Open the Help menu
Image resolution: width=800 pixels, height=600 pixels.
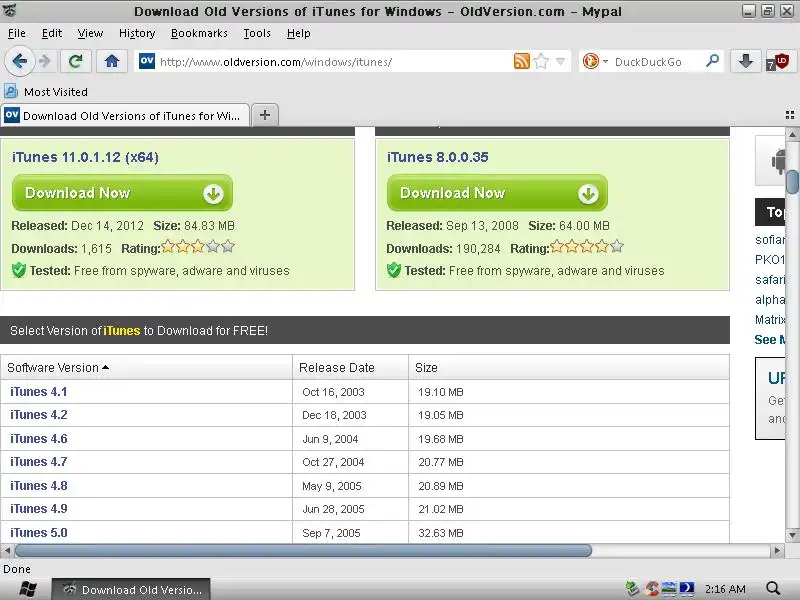pyautogui.click(x=298, y=33)
